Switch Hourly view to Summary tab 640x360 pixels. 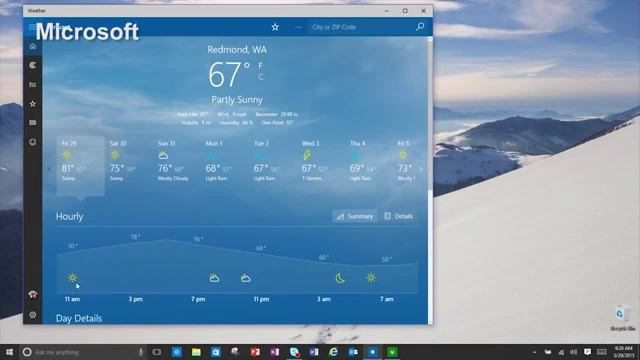355,216
